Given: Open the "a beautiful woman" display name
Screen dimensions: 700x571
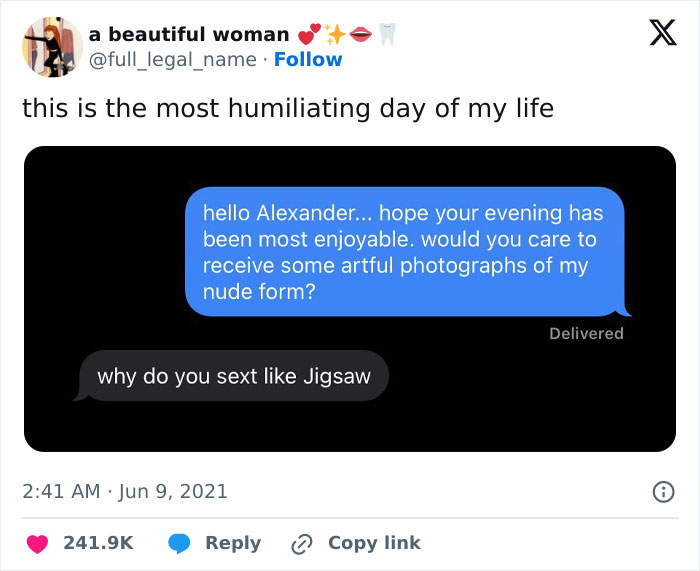Looking at the screenshot, I should pos(189,34).
